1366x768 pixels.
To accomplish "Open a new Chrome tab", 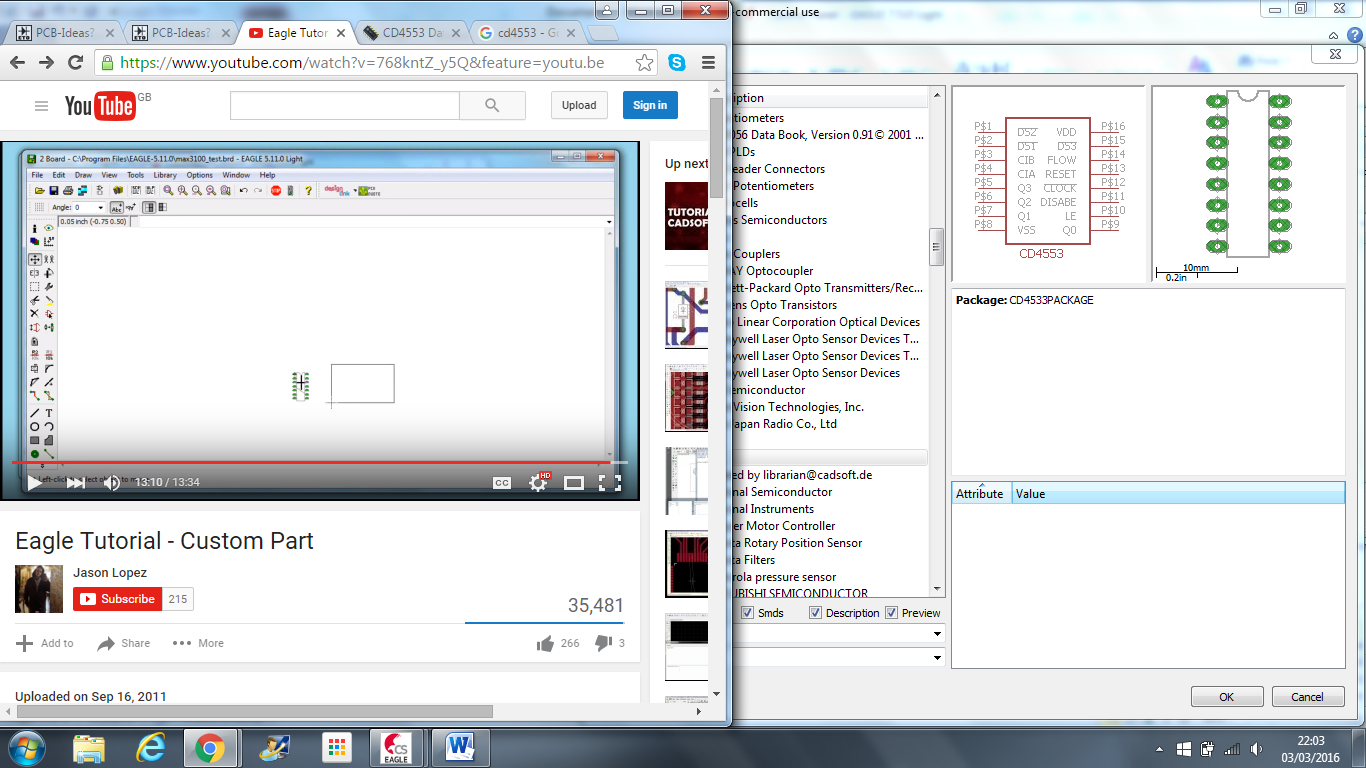I will 603,34.
